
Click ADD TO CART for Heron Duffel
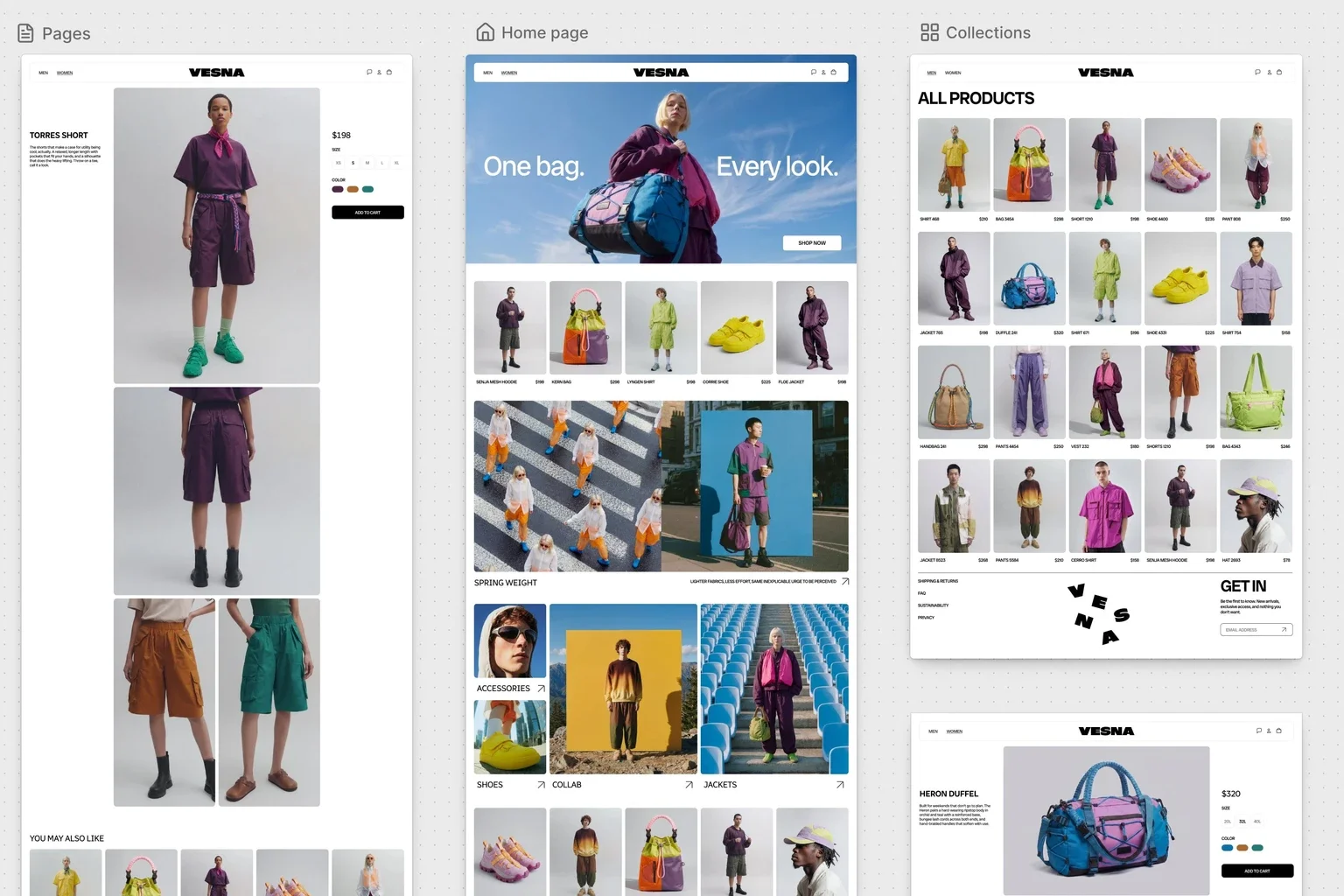point(1257,871)
